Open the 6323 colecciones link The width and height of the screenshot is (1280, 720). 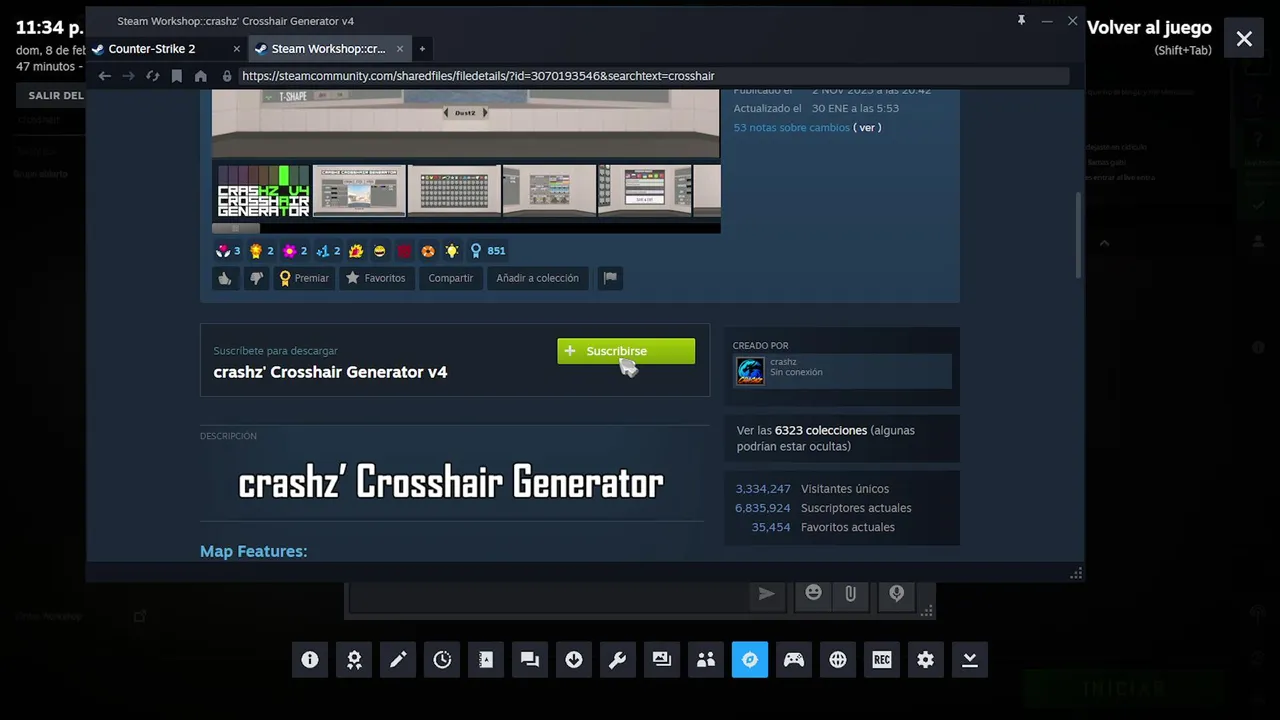[x=820, y=430]
